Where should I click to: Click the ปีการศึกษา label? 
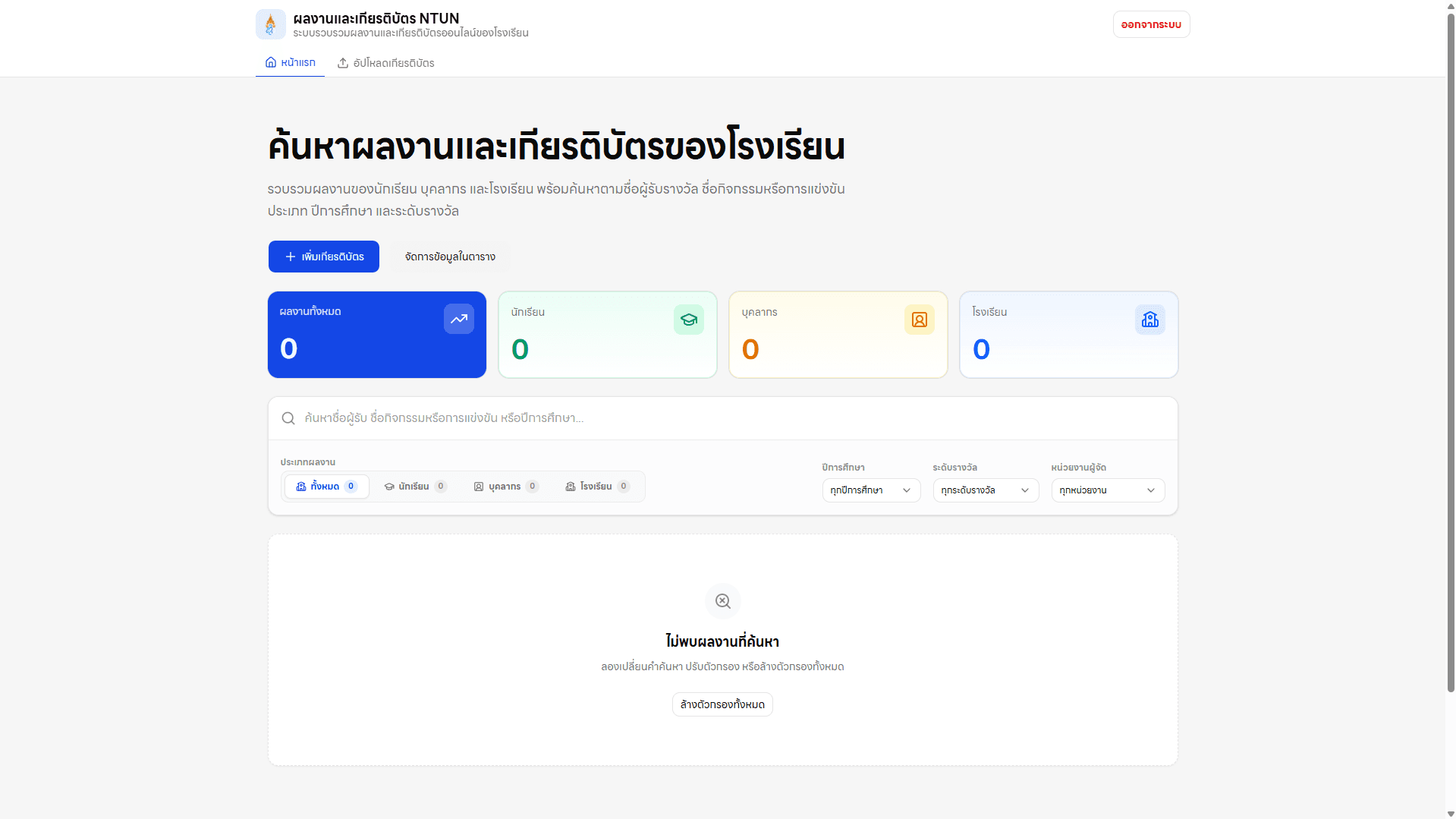pyautogui.click(x=843, y=468)
